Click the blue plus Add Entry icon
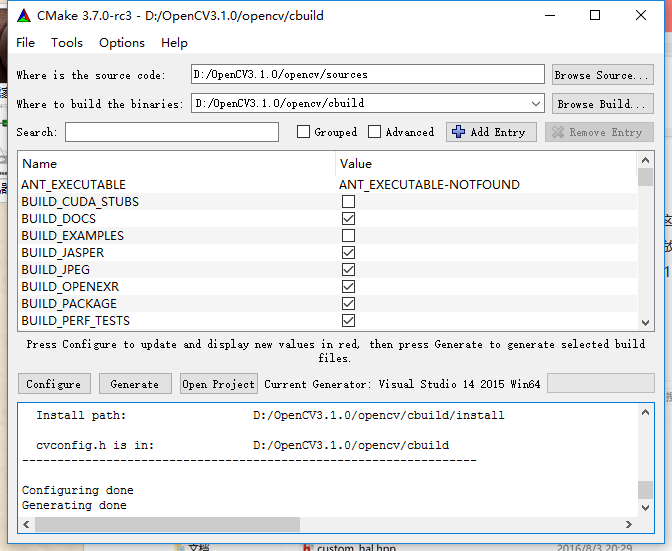This screenshot has width=672, height=551. [458, 132]
